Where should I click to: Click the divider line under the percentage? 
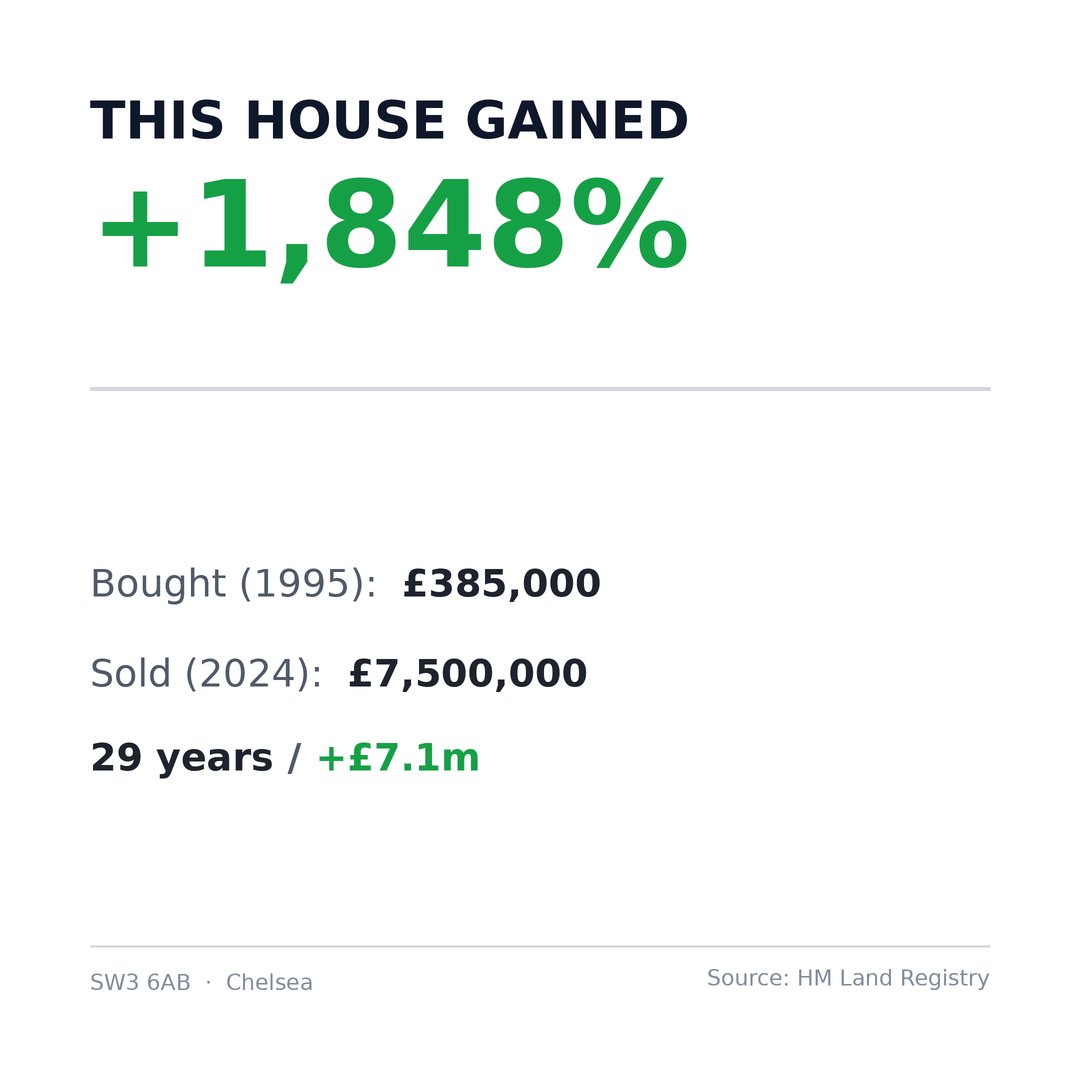click(540, 389)
